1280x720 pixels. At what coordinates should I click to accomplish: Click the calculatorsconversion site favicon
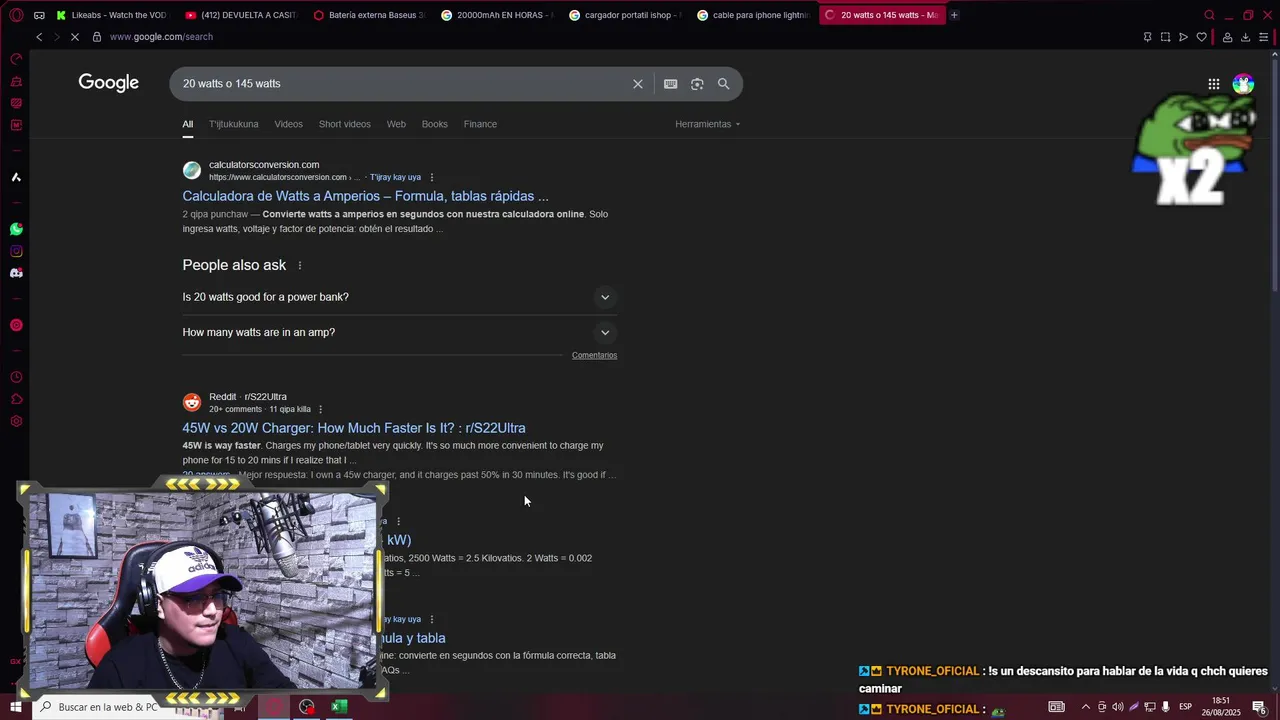pyautogui.click(x=192, y=171)
